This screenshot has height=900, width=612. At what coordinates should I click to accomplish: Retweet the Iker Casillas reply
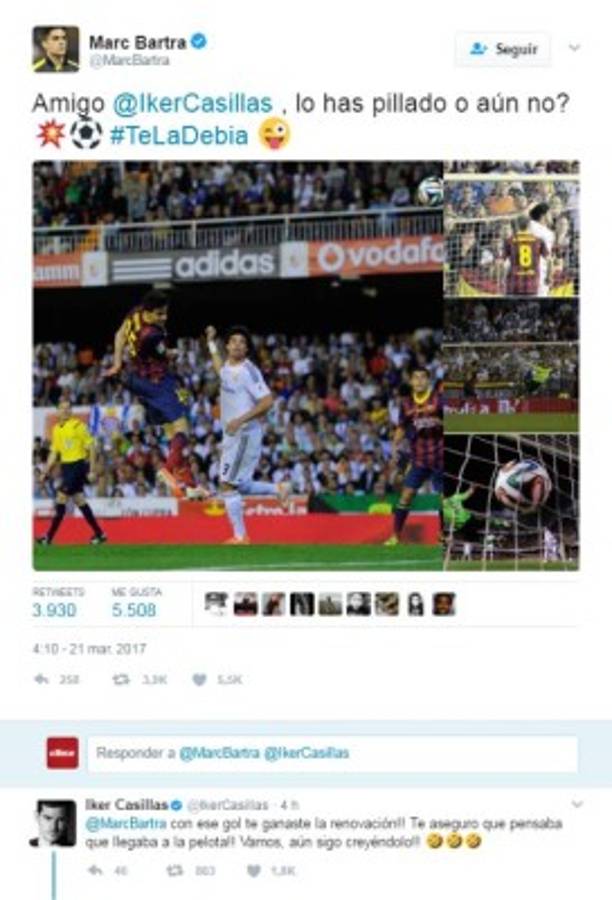[175, 871]
